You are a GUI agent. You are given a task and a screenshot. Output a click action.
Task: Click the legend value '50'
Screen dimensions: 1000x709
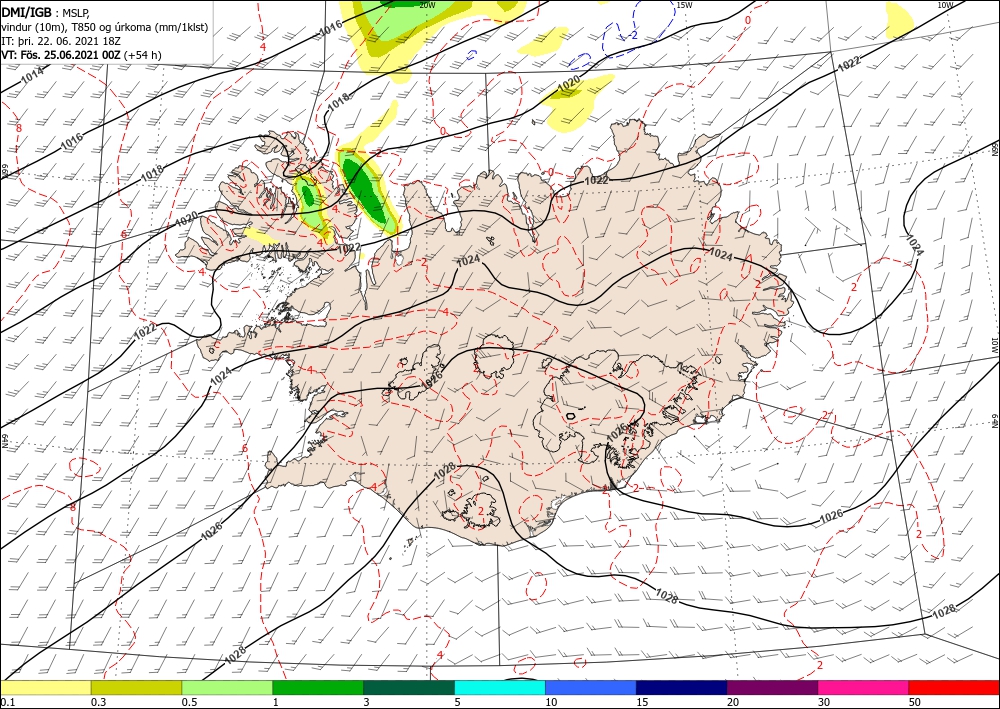click(x=915, y=702)
